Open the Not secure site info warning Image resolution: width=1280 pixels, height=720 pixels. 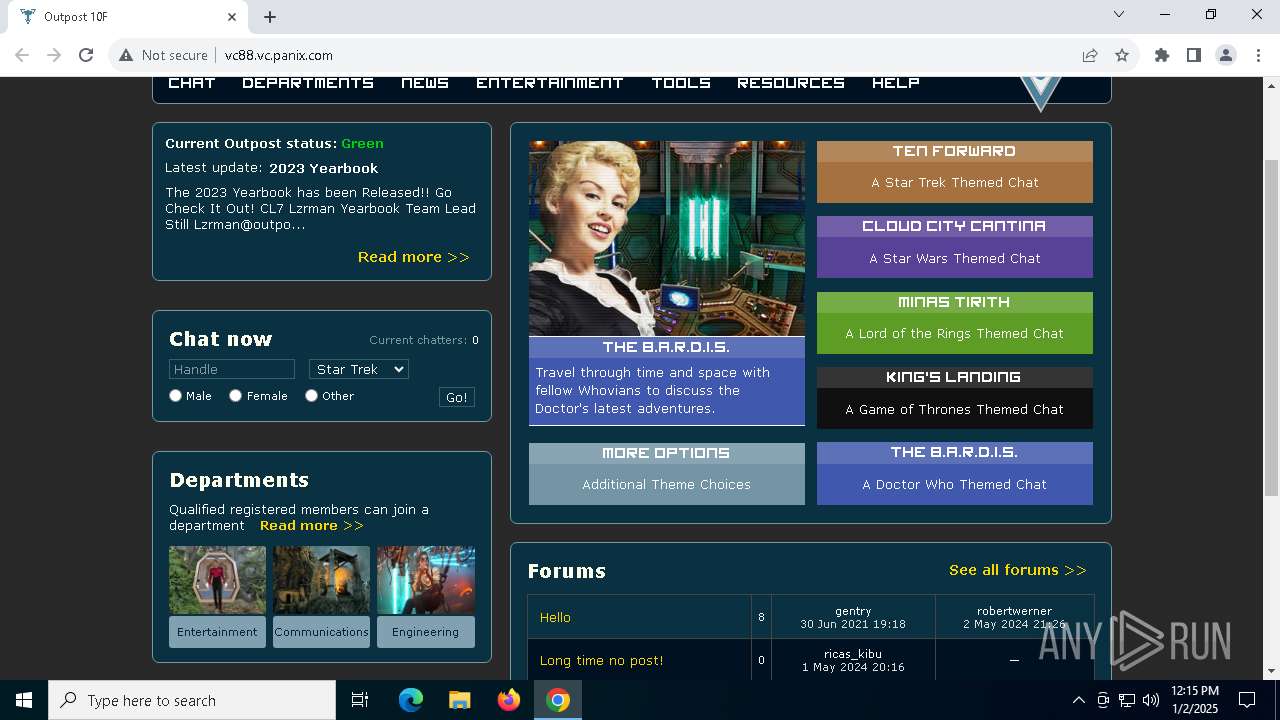pos(164,55)
